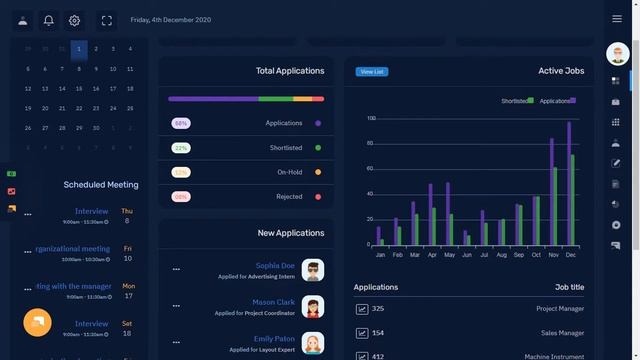The height and width of the screenshot is (360, 640).
Task: Click the red Rejected percentage badge
Action: 181,197
